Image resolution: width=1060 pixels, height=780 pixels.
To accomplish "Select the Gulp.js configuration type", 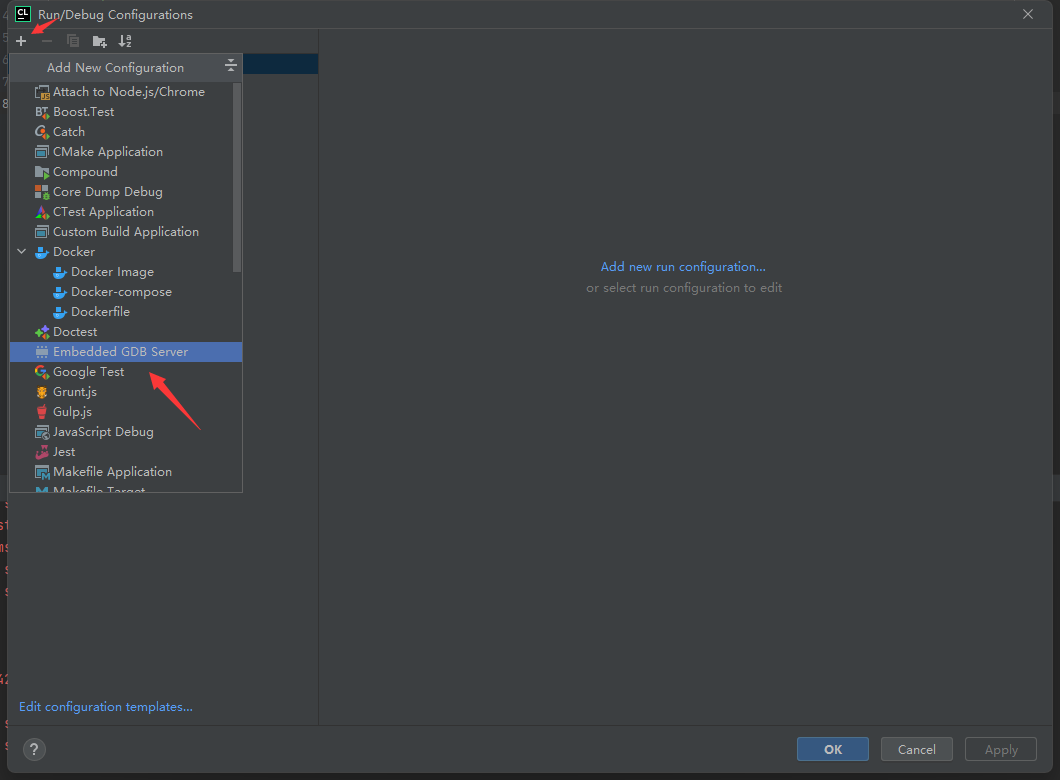I will point(126,412).
